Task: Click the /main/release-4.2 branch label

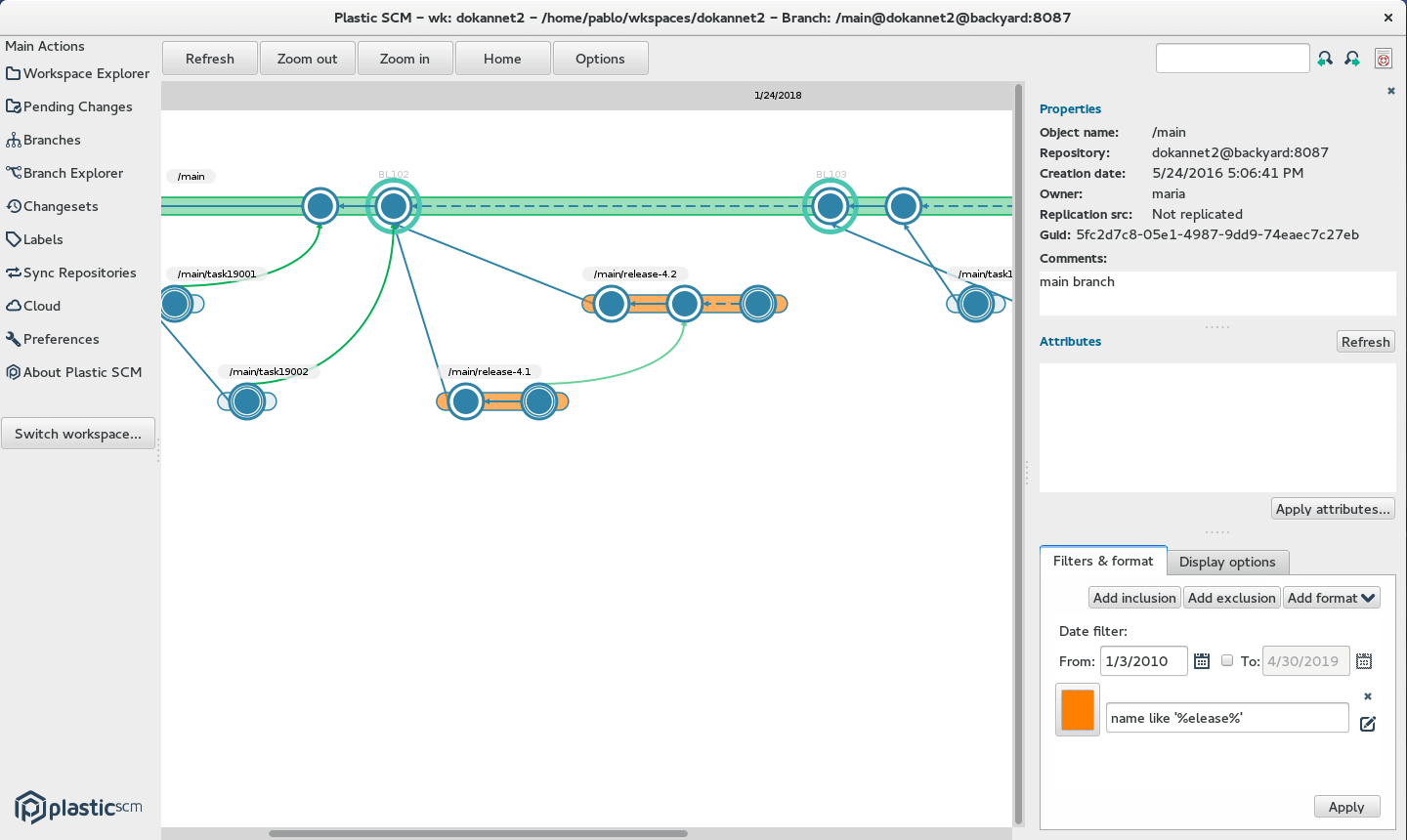Action: 635,274
